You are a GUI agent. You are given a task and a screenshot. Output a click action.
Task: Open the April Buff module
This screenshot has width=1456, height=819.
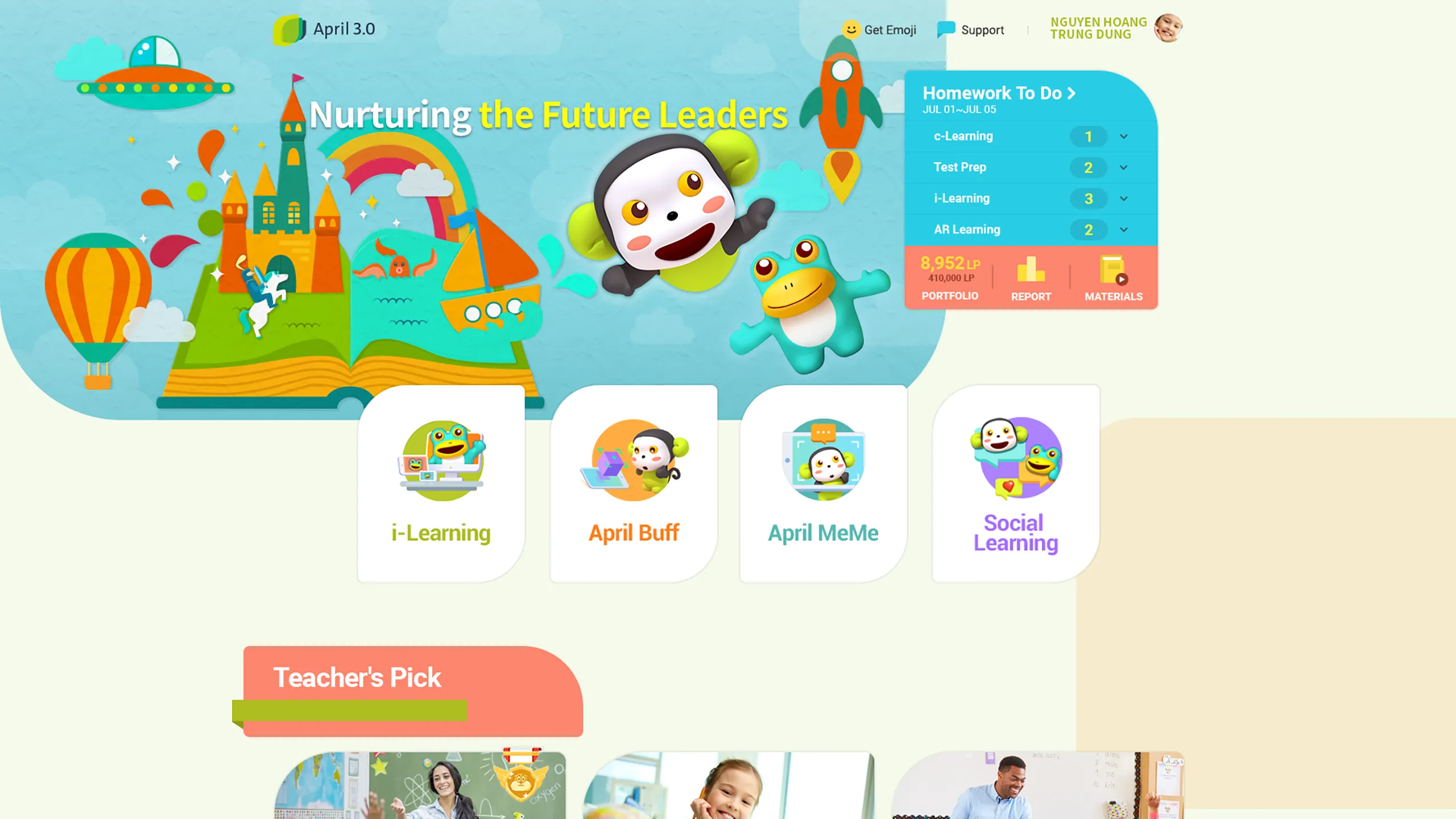[x=633, y=483]
